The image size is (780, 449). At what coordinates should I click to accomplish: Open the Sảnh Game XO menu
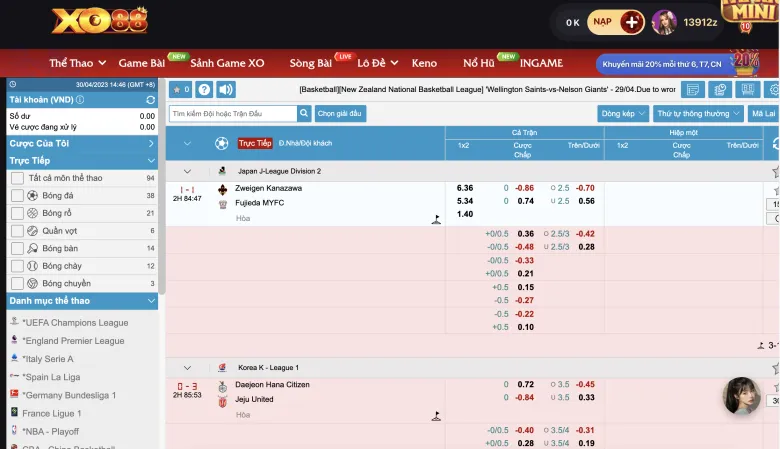coord(227,63)
